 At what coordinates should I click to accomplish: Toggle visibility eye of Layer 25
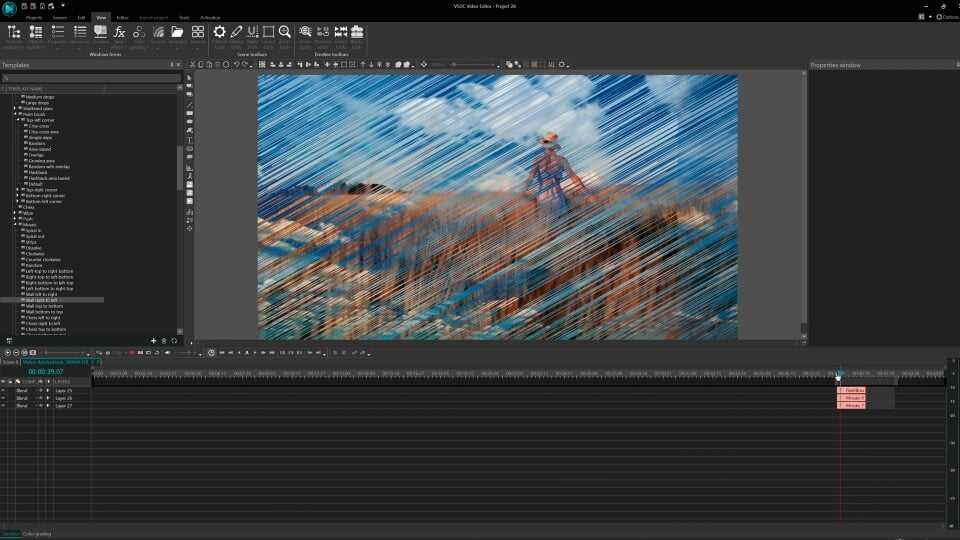click(4, 390)
